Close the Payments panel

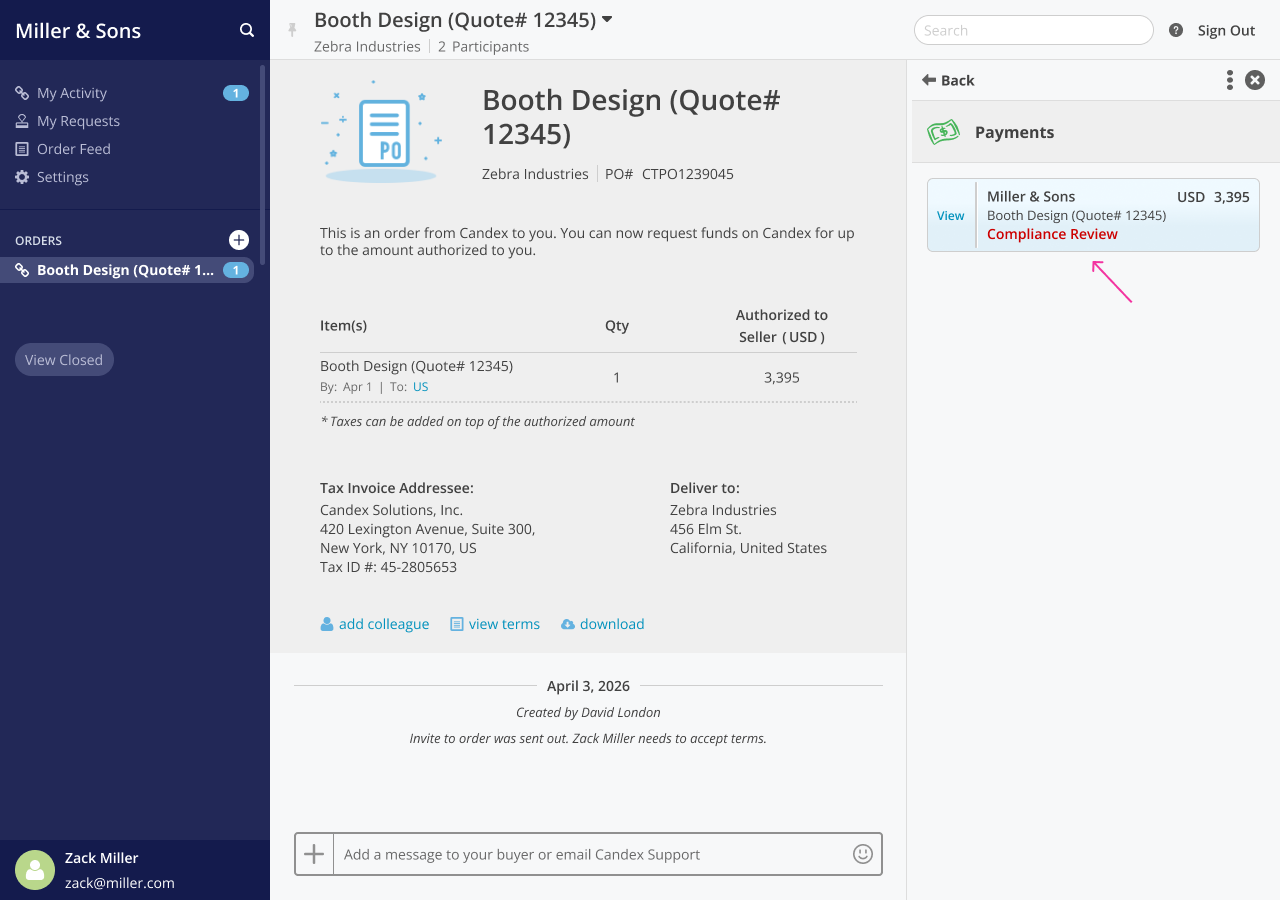click(1255, 80)
